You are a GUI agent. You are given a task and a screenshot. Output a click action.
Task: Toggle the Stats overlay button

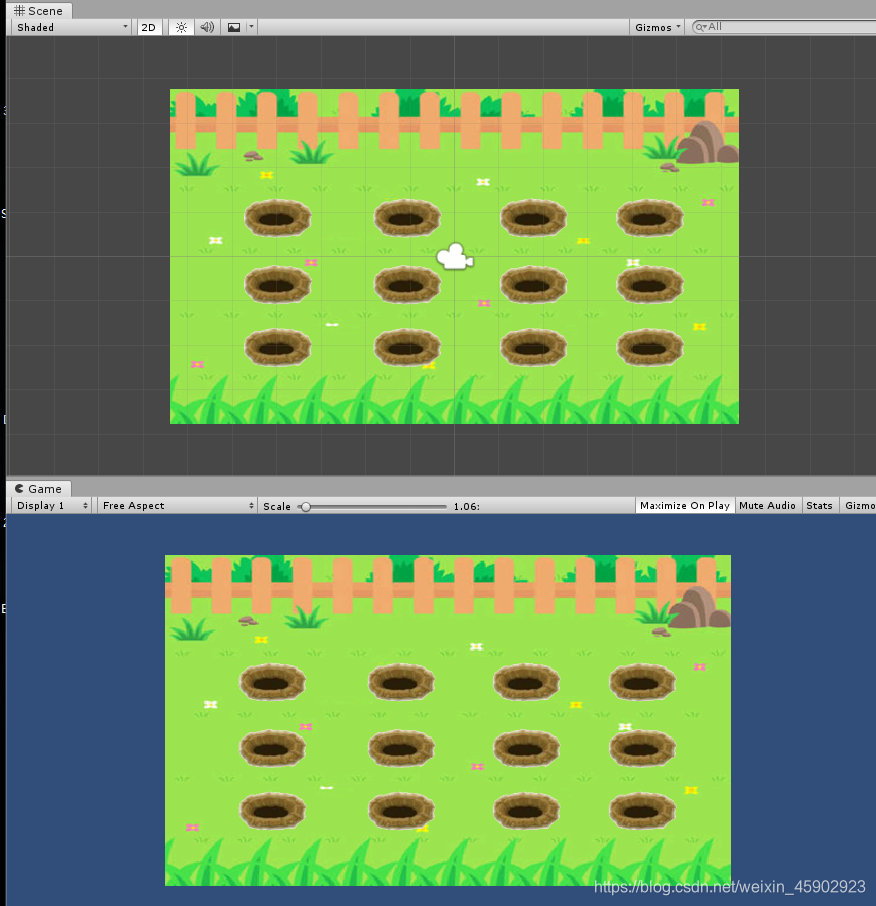tap(819, 506)
